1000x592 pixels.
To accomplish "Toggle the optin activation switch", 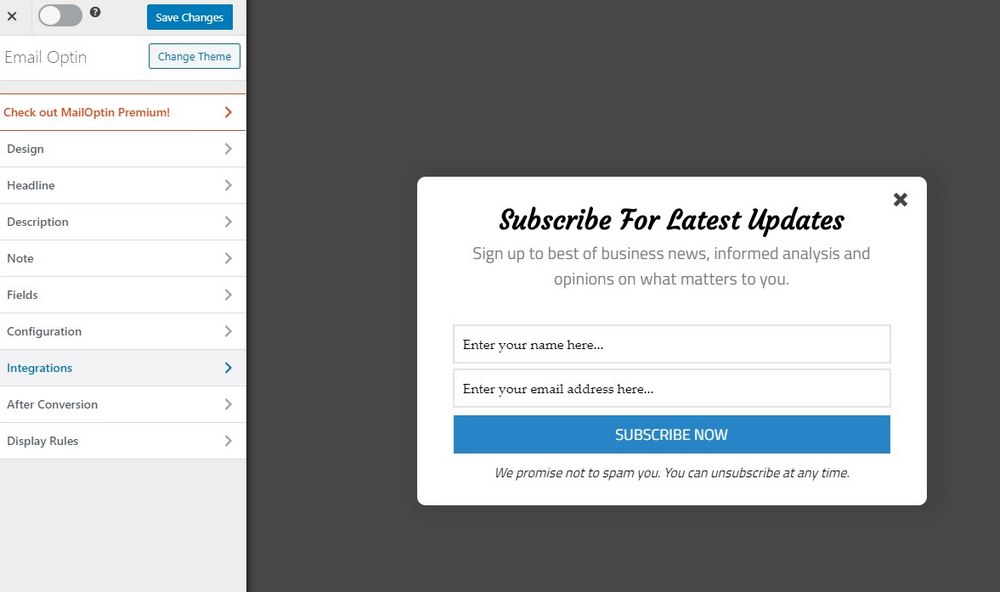I will click(60, 16).
